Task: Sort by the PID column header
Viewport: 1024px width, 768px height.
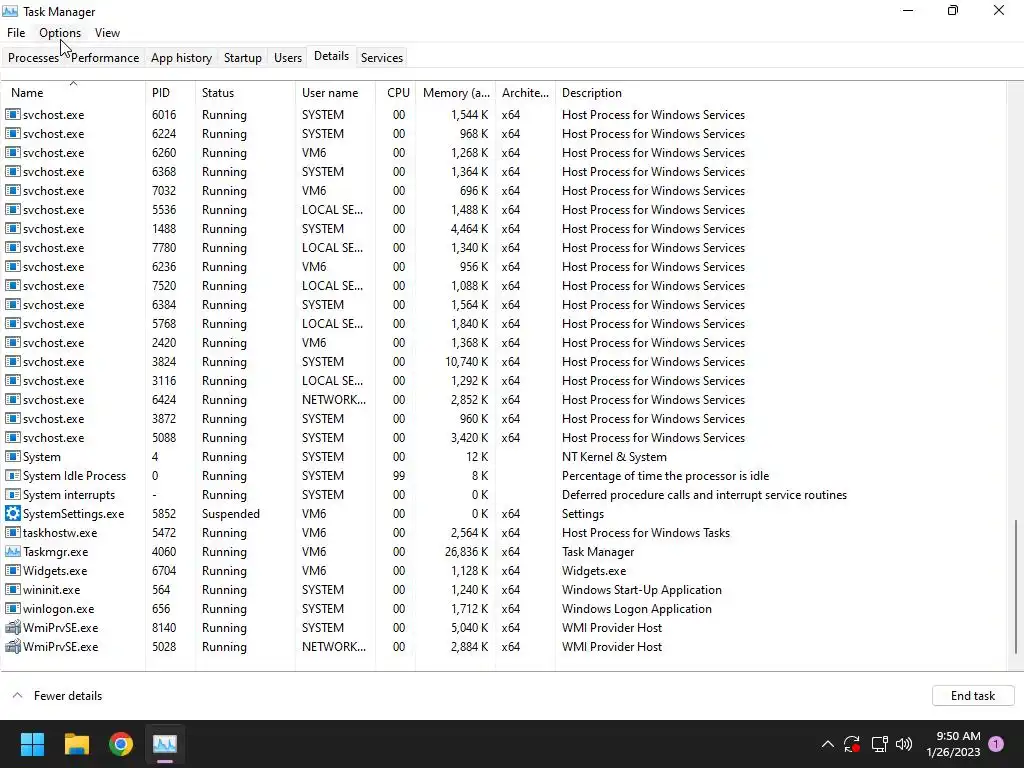Action: coord(170,93)
